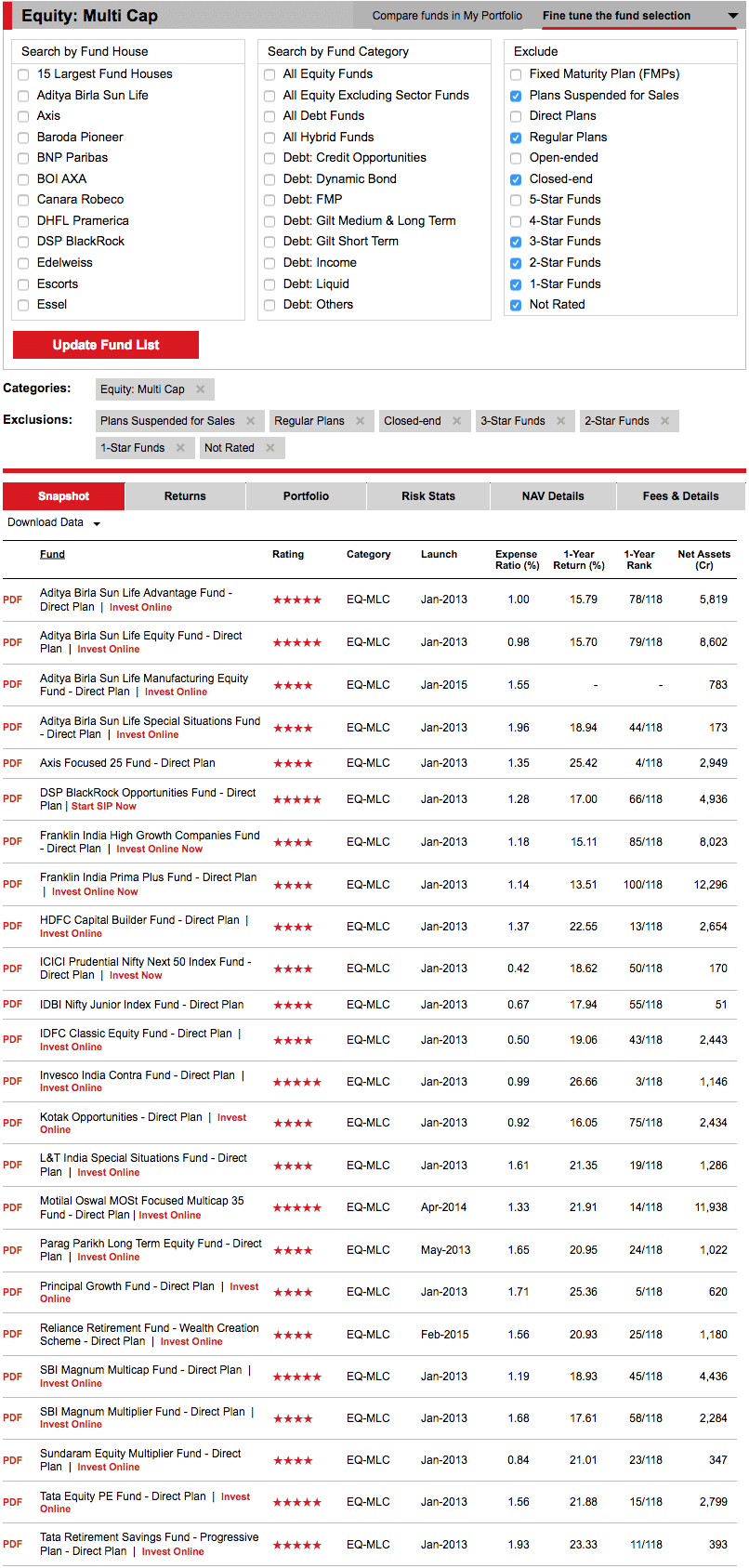Open PDF for Invesco India Contra Fund
This screenshot has width=749, height=1568.
pyautogui.click(x=12, y=1082)
